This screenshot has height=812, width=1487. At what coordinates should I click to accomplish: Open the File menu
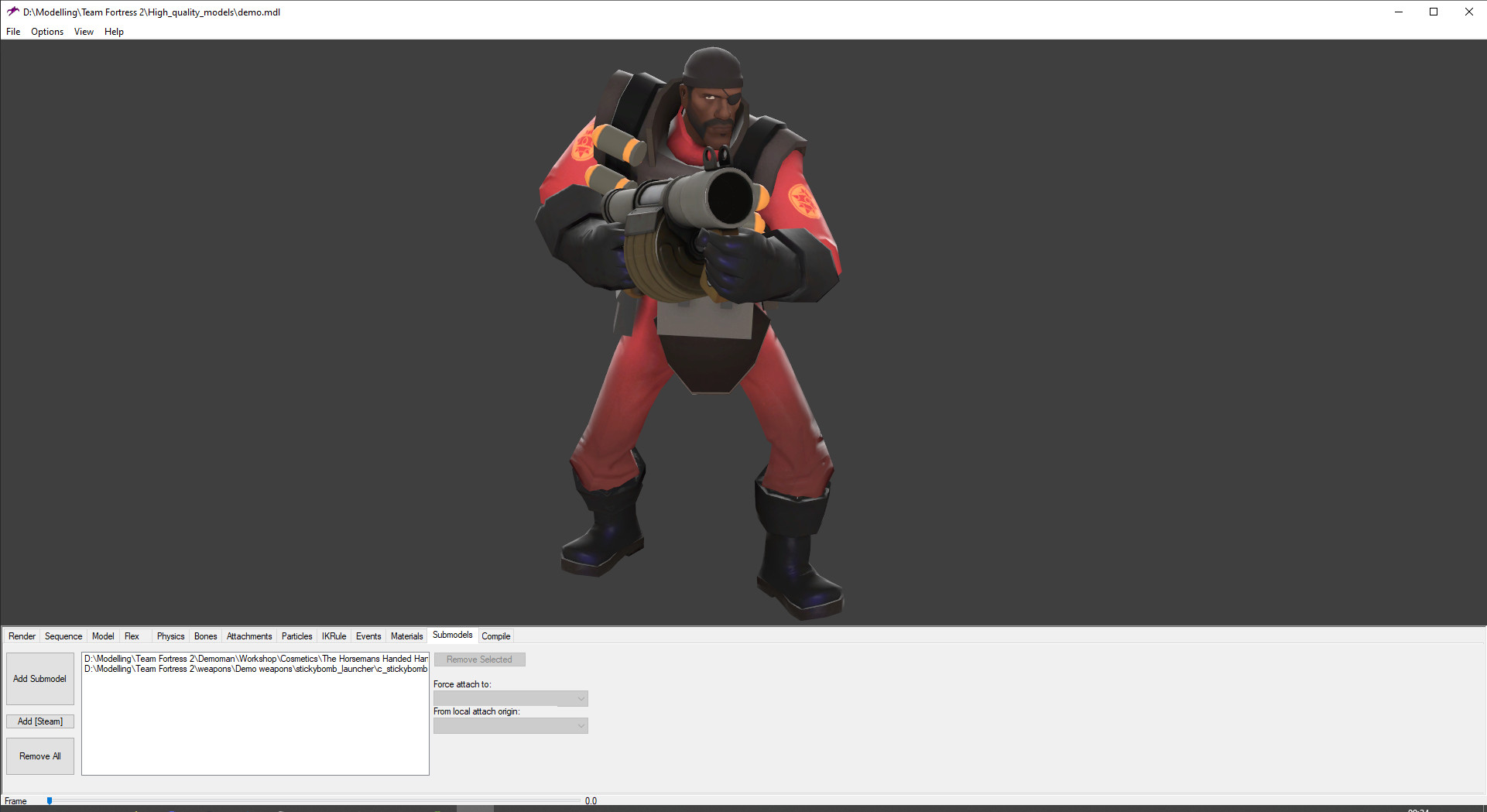12,32
